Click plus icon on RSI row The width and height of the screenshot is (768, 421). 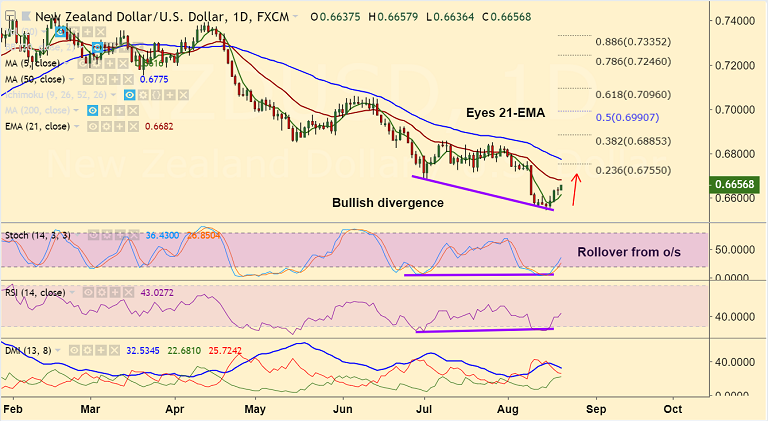(115, 293)
